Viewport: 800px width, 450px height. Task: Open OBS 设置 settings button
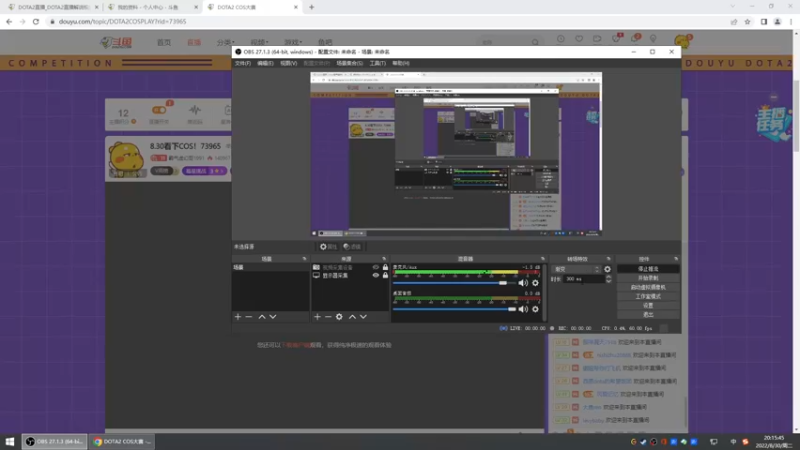point(648,306)
